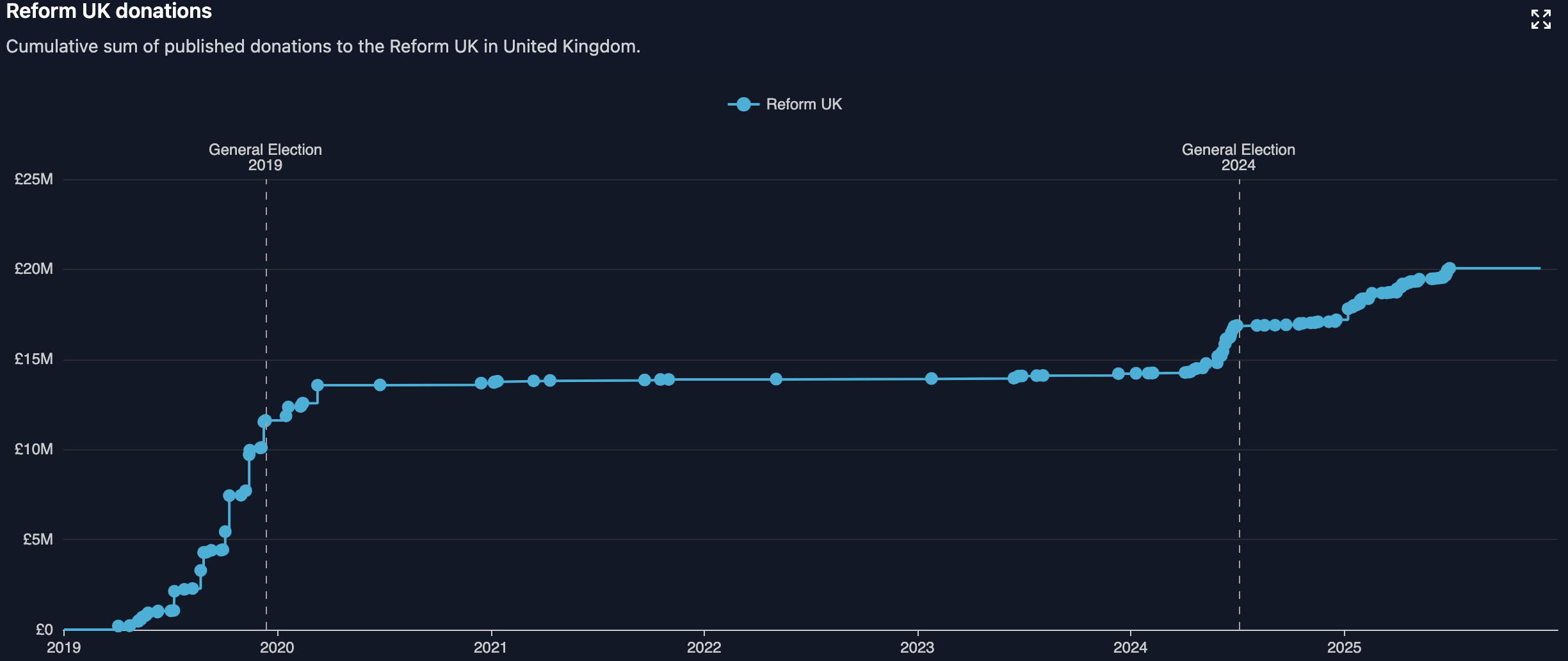Click the Reform UK legend label

point(804,104)
